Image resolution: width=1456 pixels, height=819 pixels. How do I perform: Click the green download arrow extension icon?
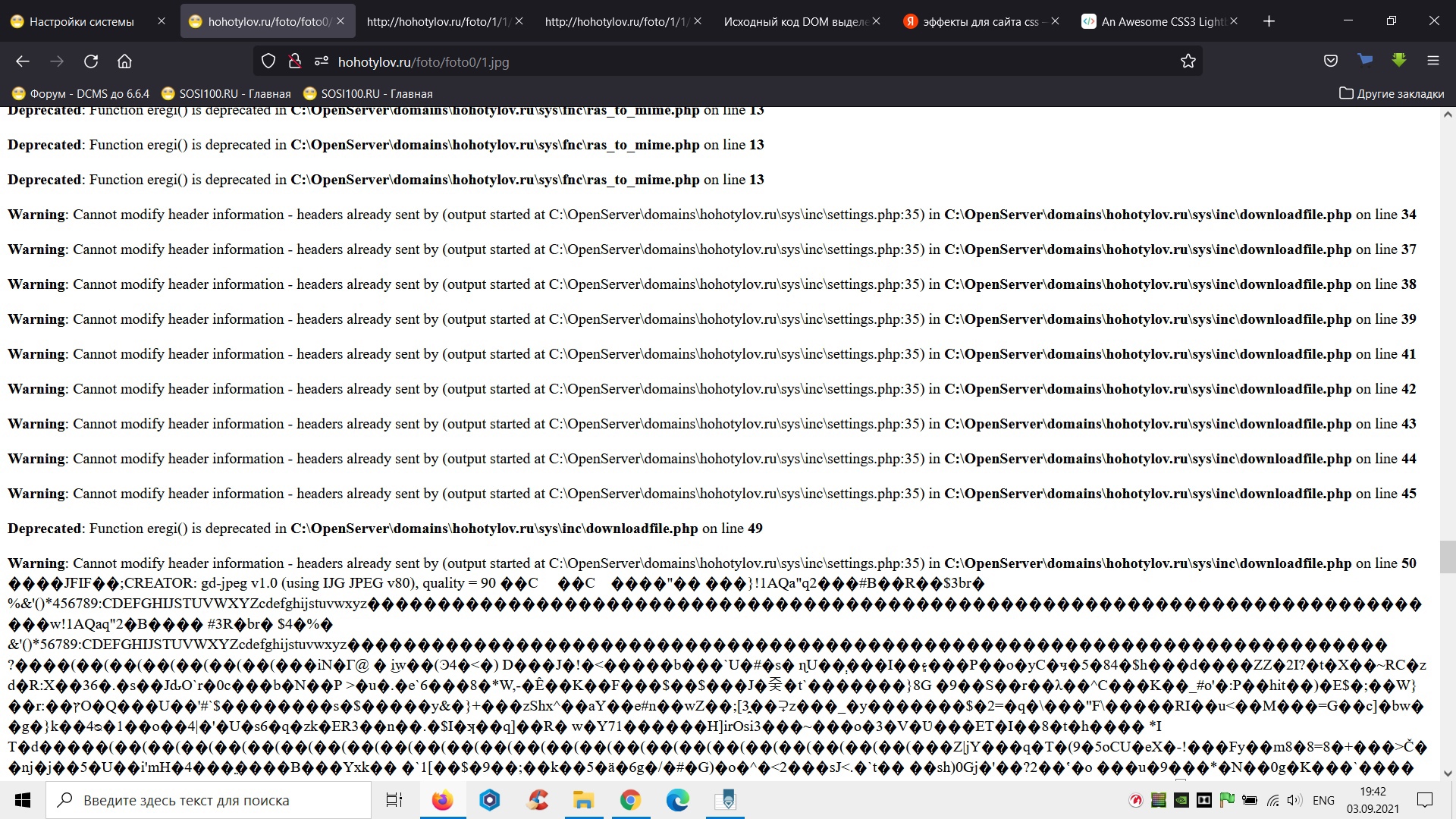(x=1398, y=60)
